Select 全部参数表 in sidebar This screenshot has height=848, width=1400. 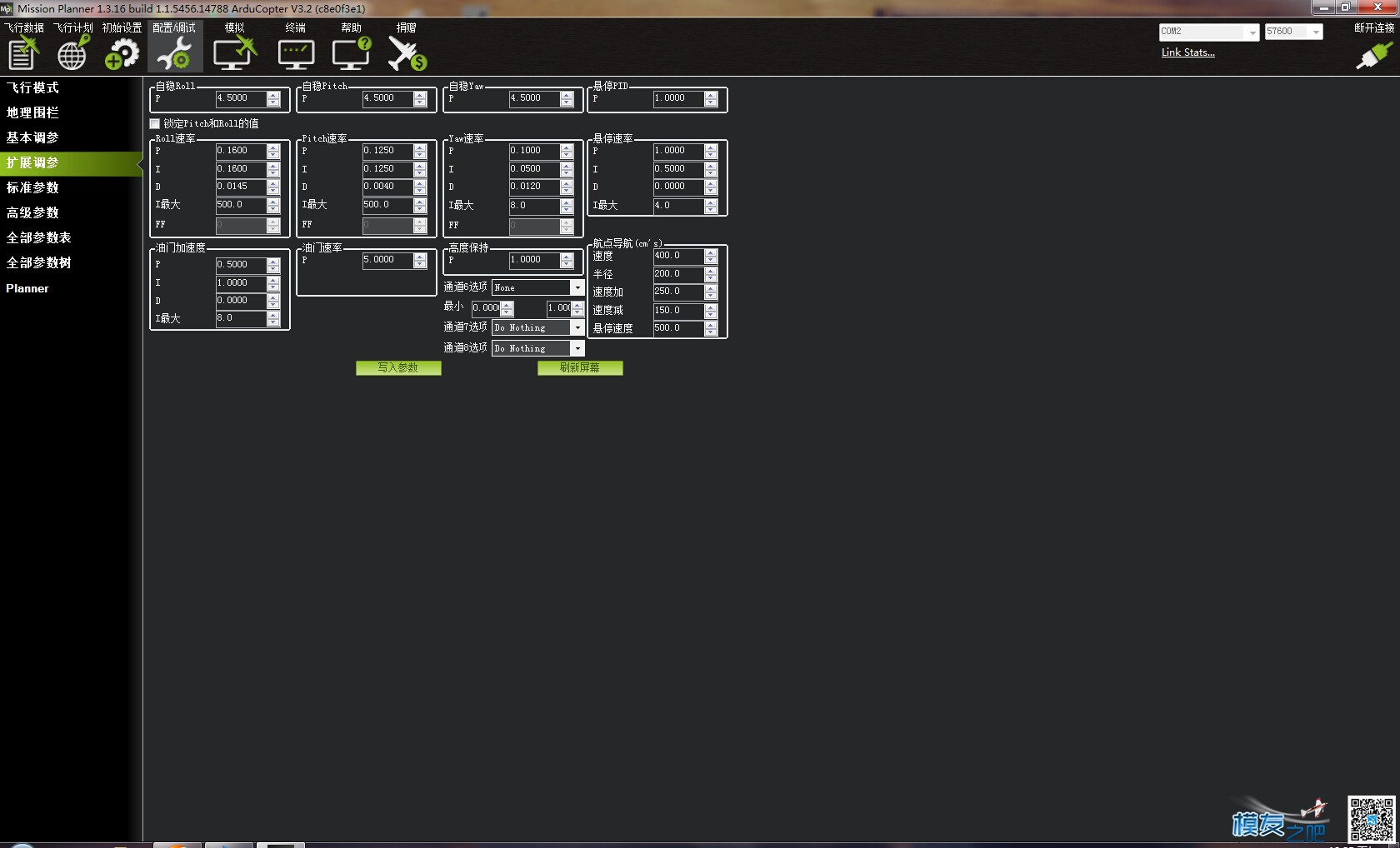click(38, 237)
